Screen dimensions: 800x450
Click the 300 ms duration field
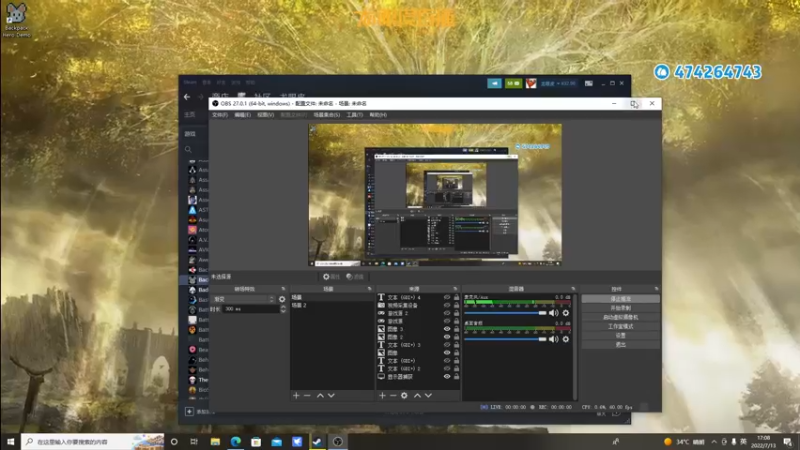pyautogui.click(x=251, y=309)
